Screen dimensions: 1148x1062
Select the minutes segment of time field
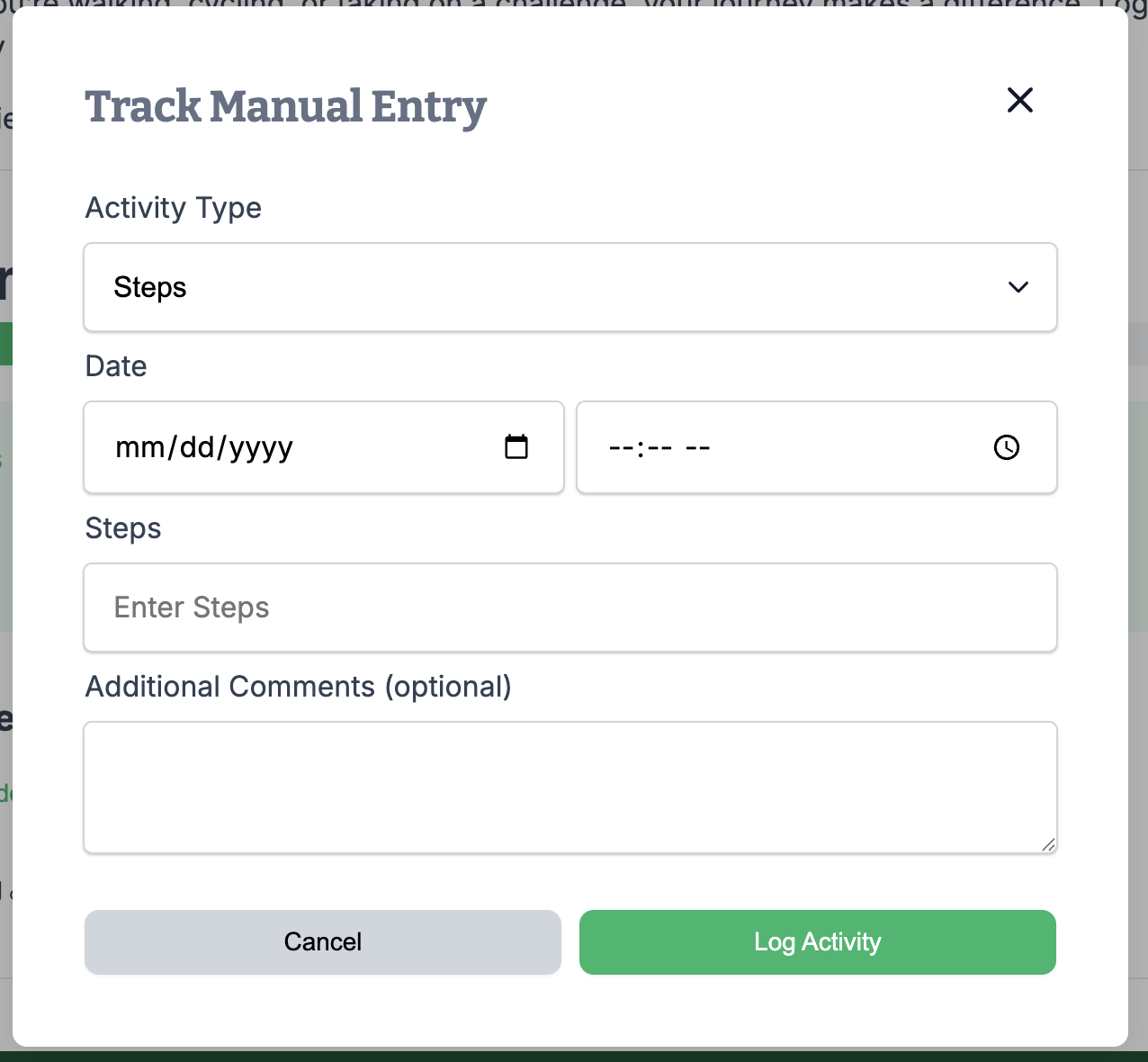click(659, 447)
